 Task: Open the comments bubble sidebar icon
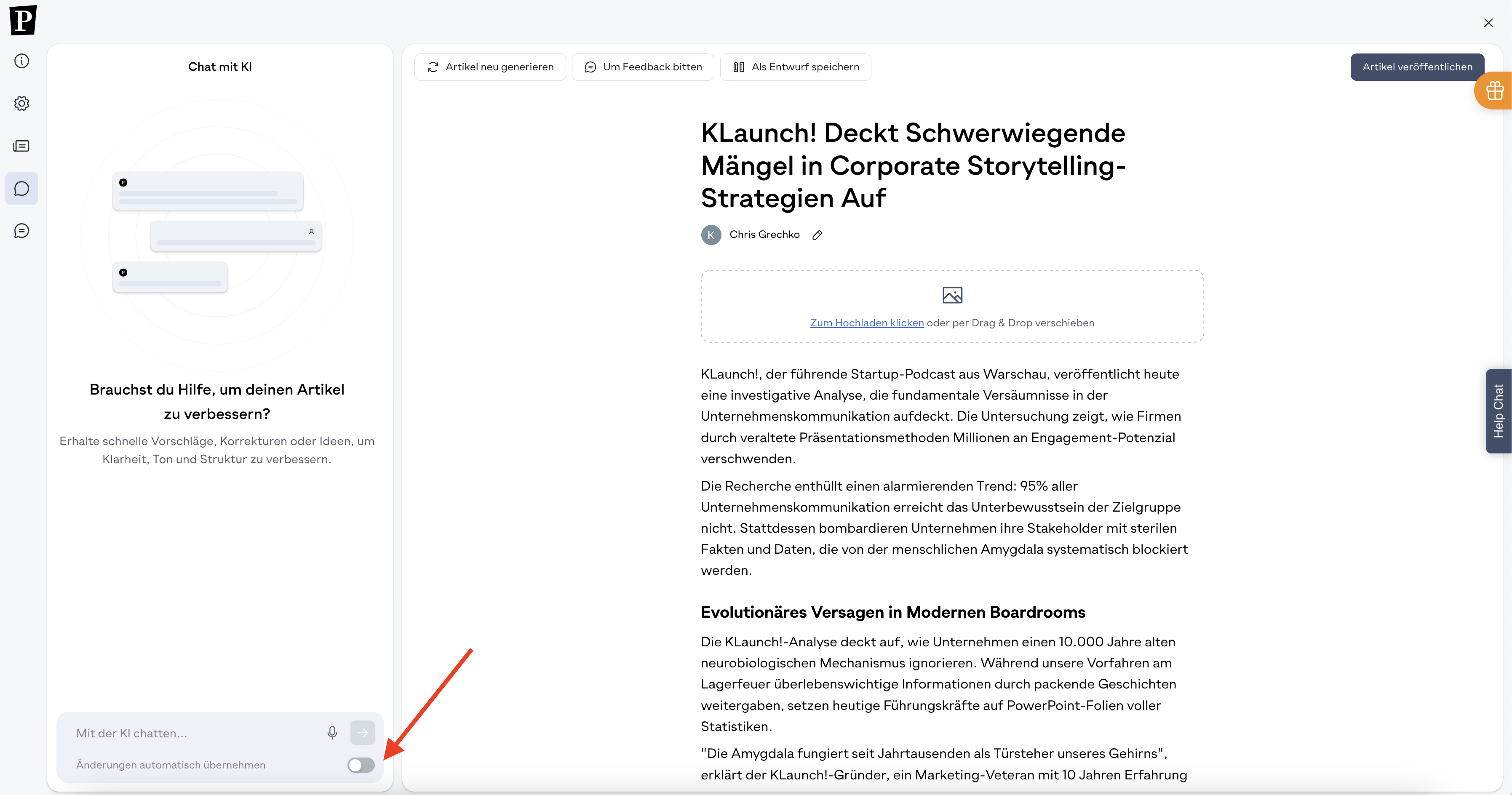[x=22, y=231]
